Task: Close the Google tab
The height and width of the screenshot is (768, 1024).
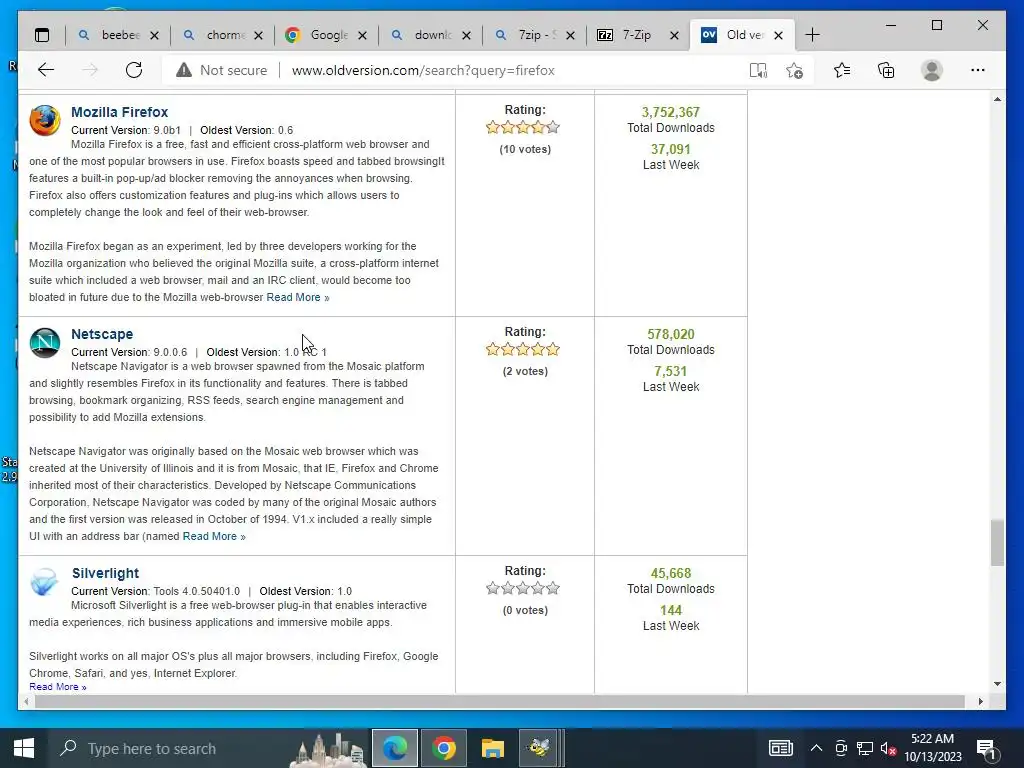Action: tap(362, 35)
